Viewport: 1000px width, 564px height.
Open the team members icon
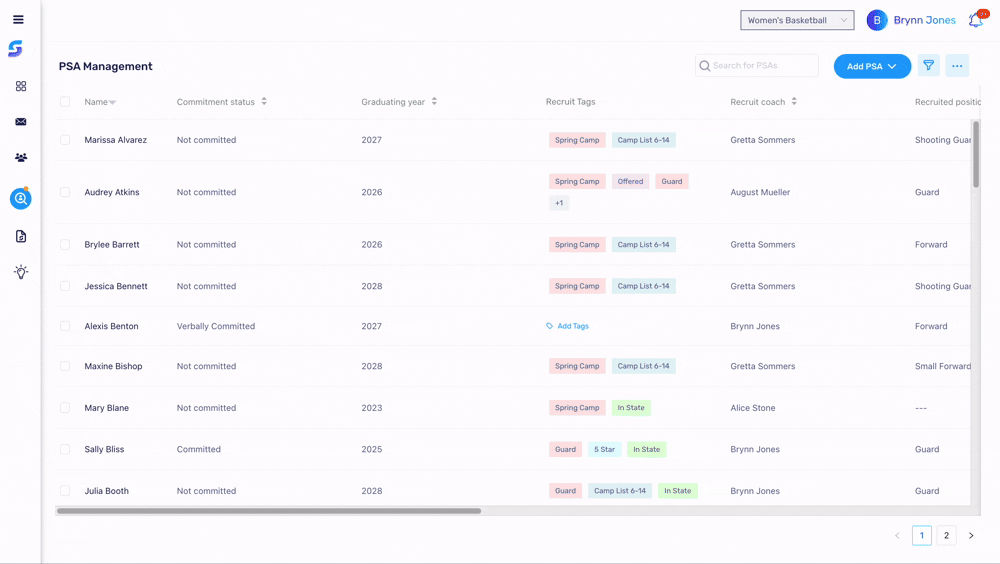(21, 158)
